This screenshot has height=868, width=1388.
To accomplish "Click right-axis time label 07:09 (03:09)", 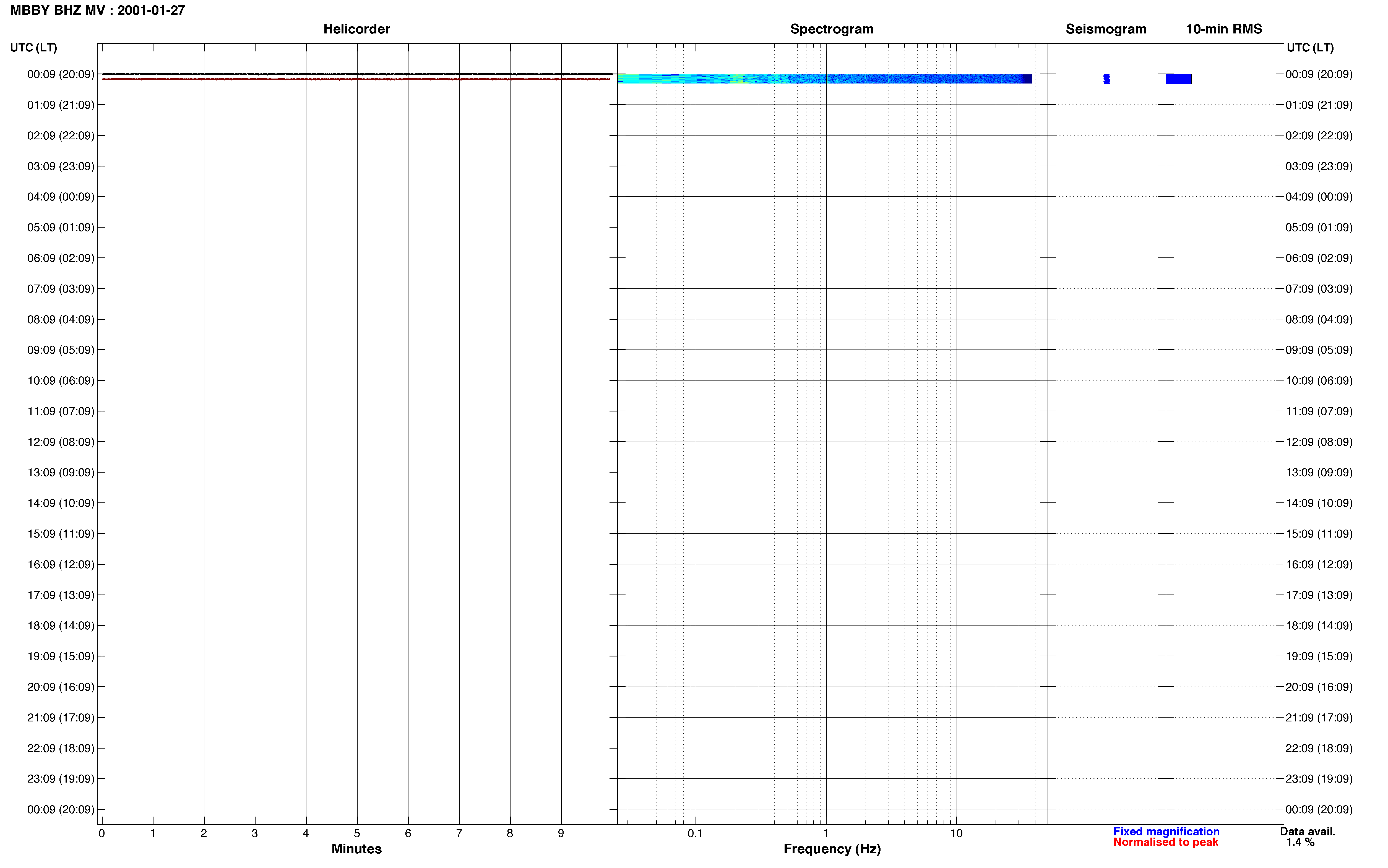I will pos(1319,289).
